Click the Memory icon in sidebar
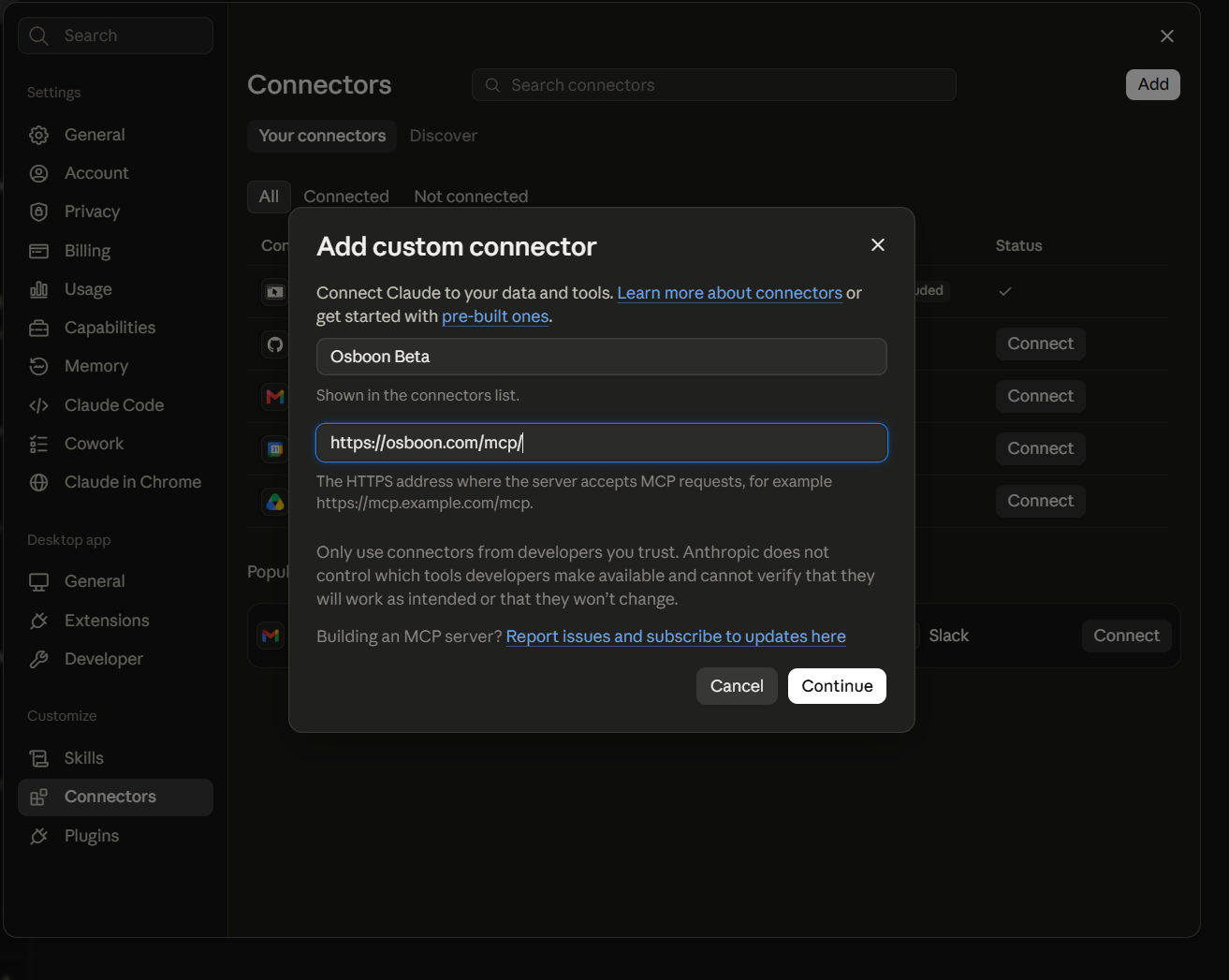The width and height of the screenshot is (1229, 980). pos(38,366)
